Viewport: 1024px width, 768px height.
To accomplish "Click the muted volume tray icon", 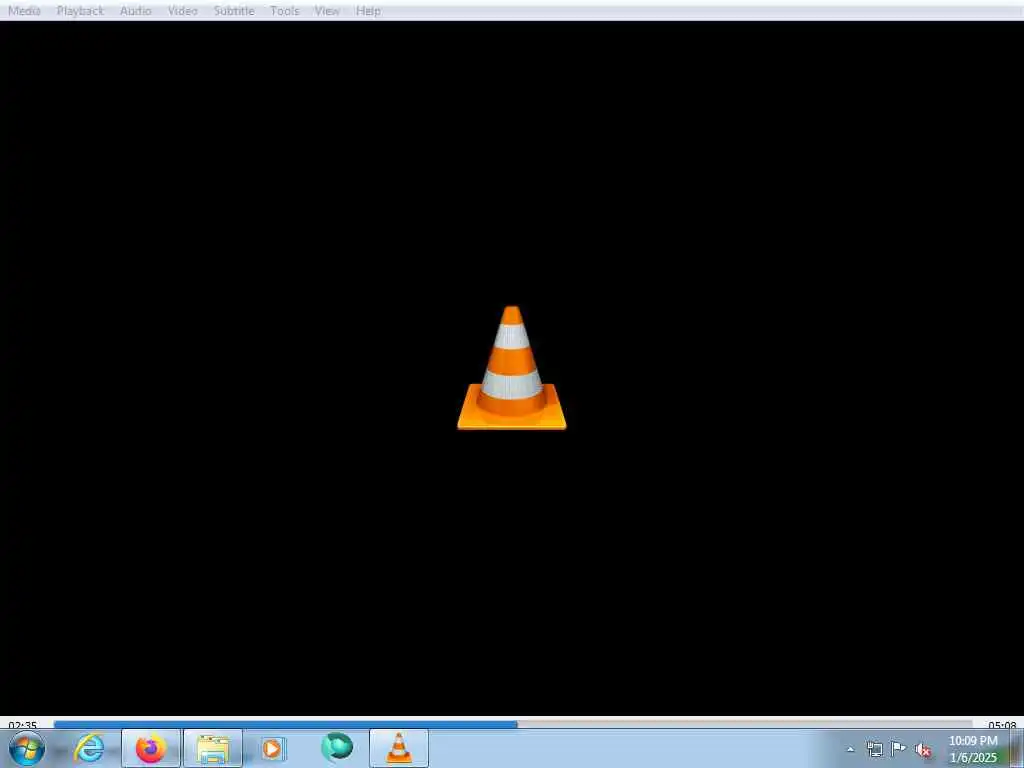I will point(923,750).
